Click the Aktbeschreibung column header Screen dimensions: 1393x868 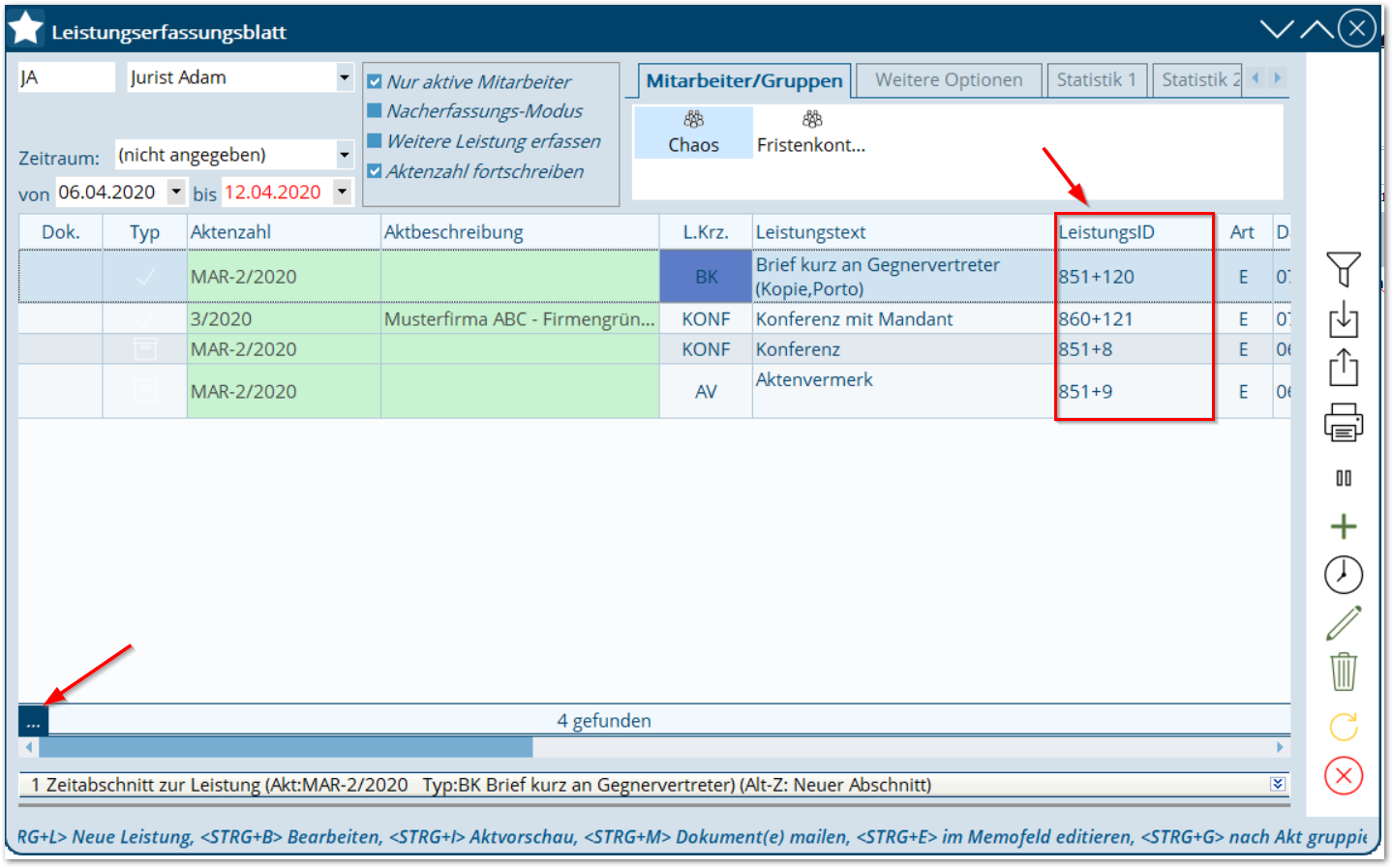tap(520, 232)
